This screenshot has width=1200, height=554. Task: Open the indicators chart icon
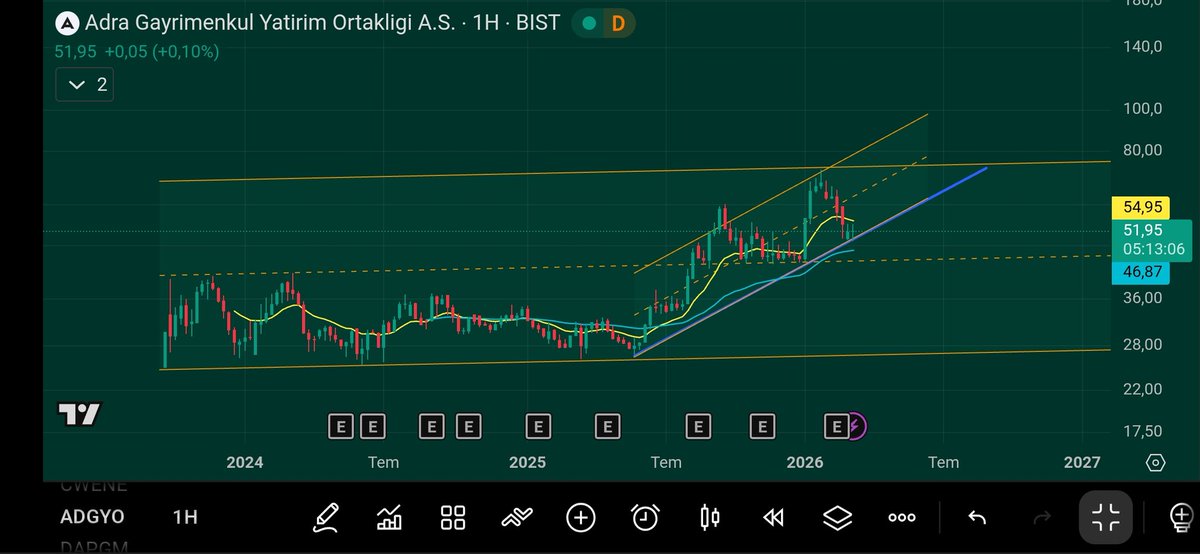pyautogui.click(x=389, y=517)
